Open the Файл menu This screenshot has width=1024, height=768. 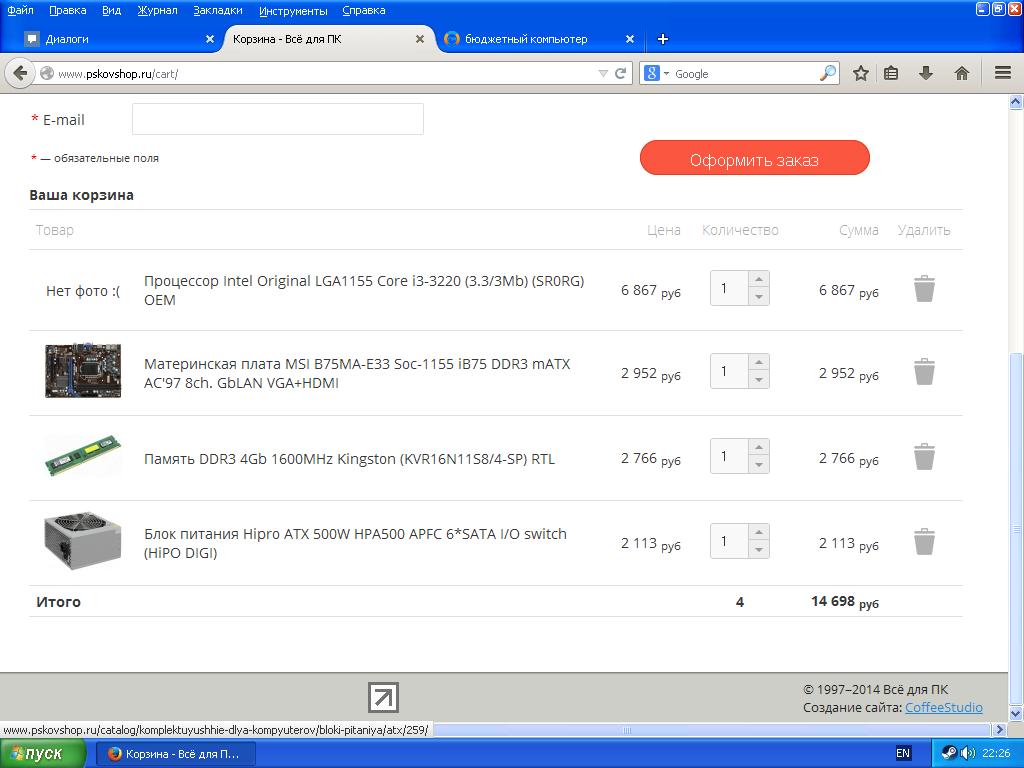[20, 10]
